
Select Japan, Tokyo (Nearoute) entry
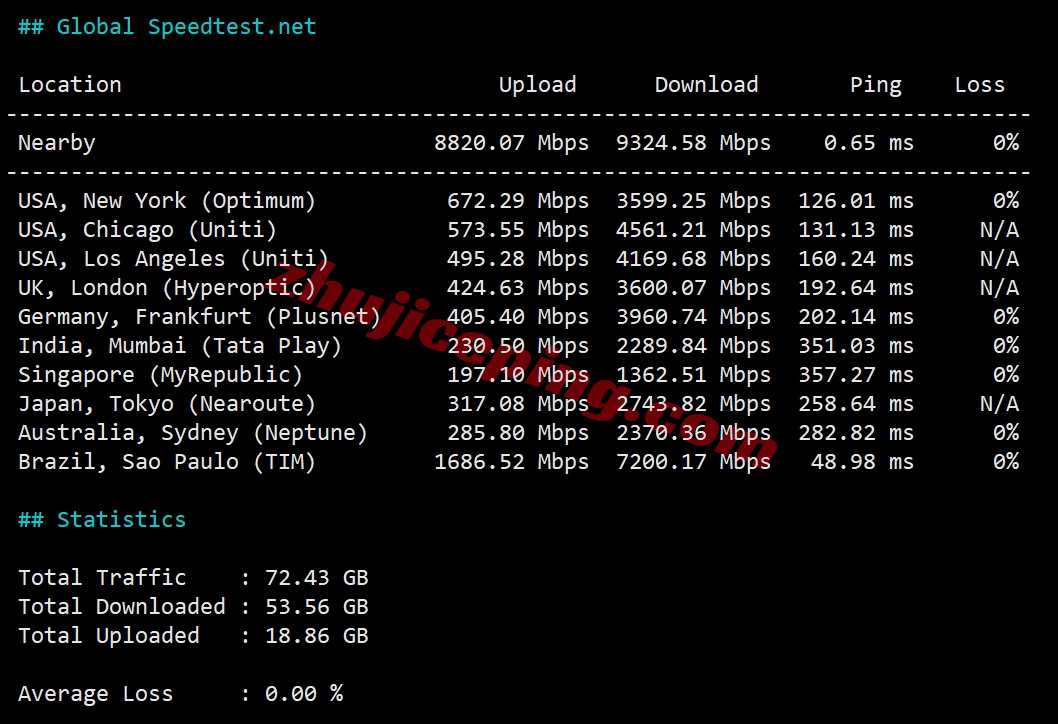[167, 404]
